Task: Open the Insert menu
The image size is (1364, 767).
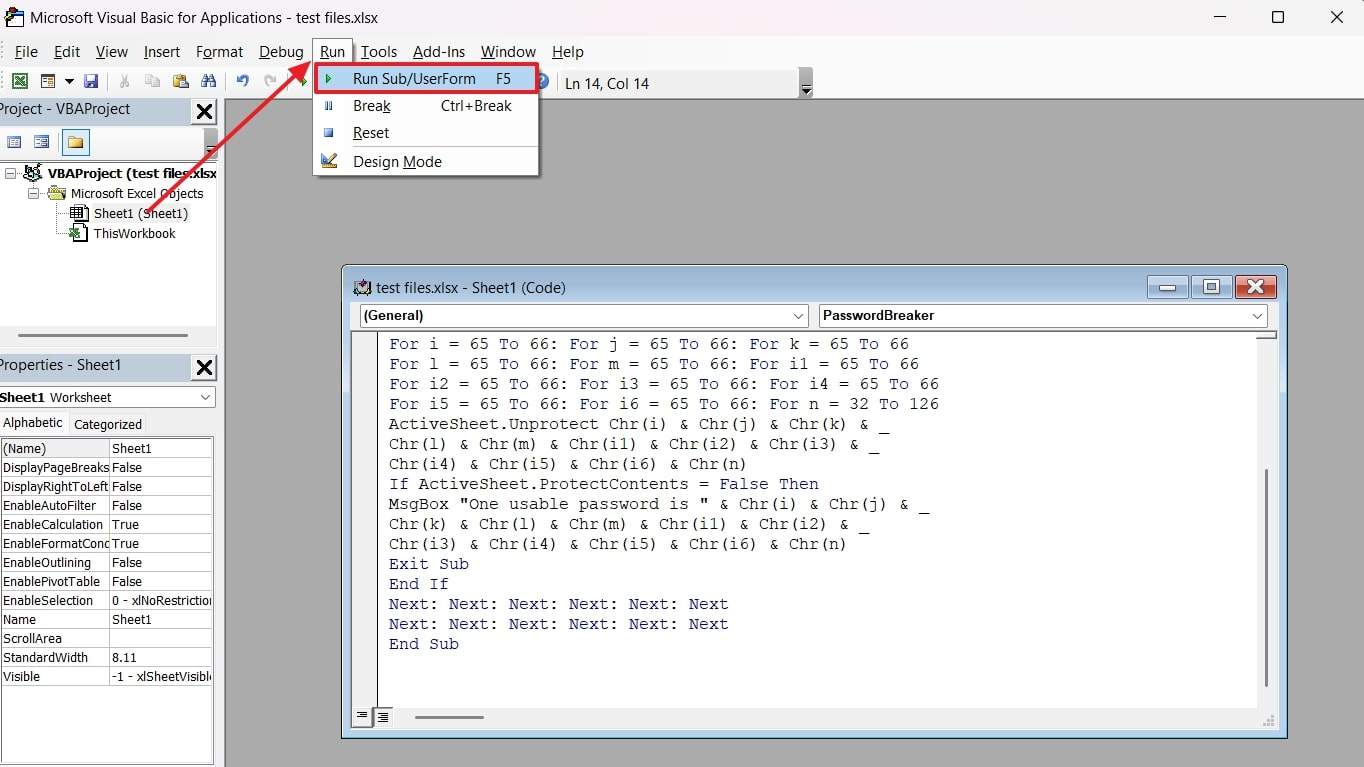Action: tap(162, 52)
